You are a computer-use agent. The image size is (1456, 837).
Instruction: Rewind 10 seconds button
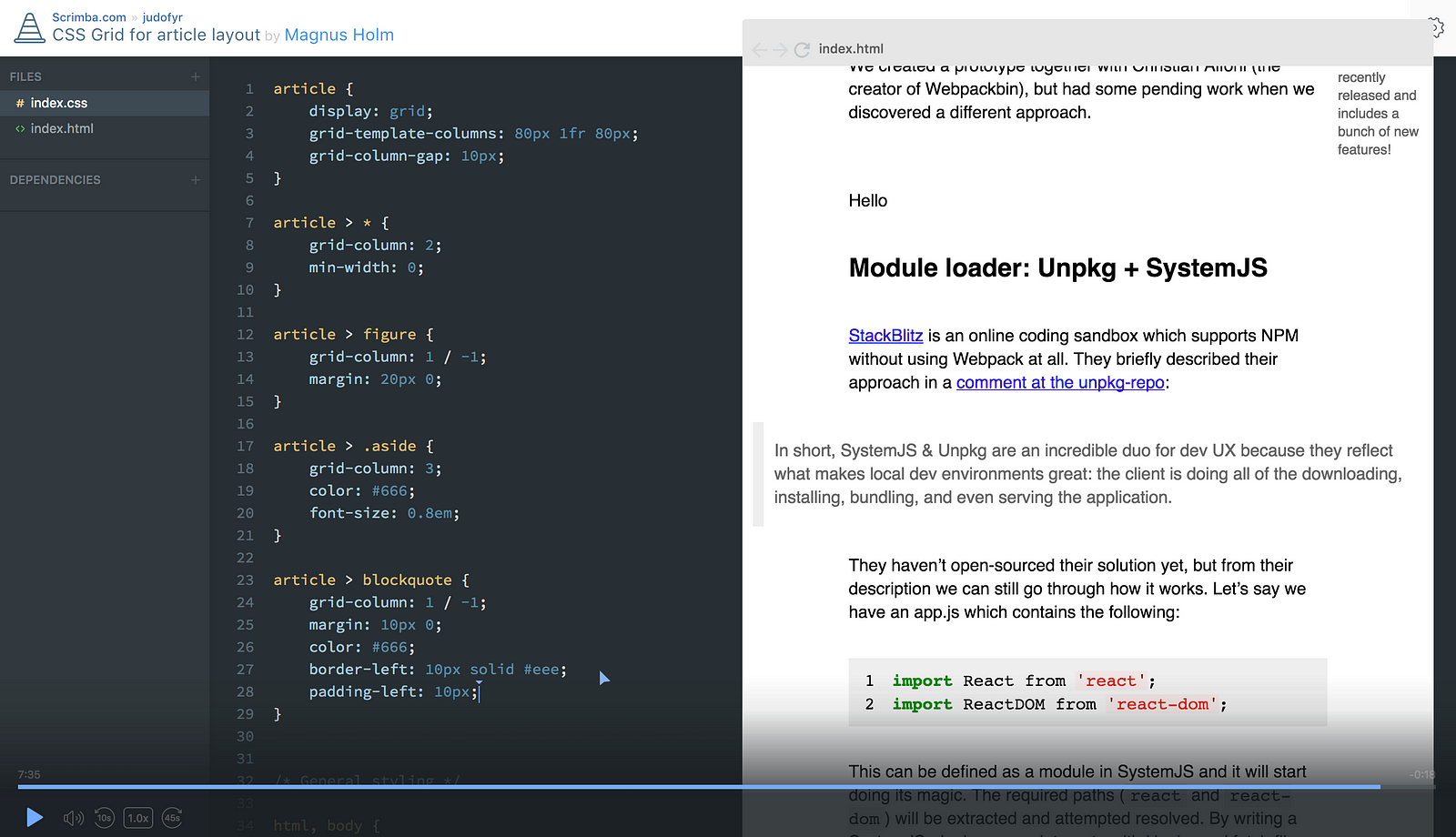105,818
